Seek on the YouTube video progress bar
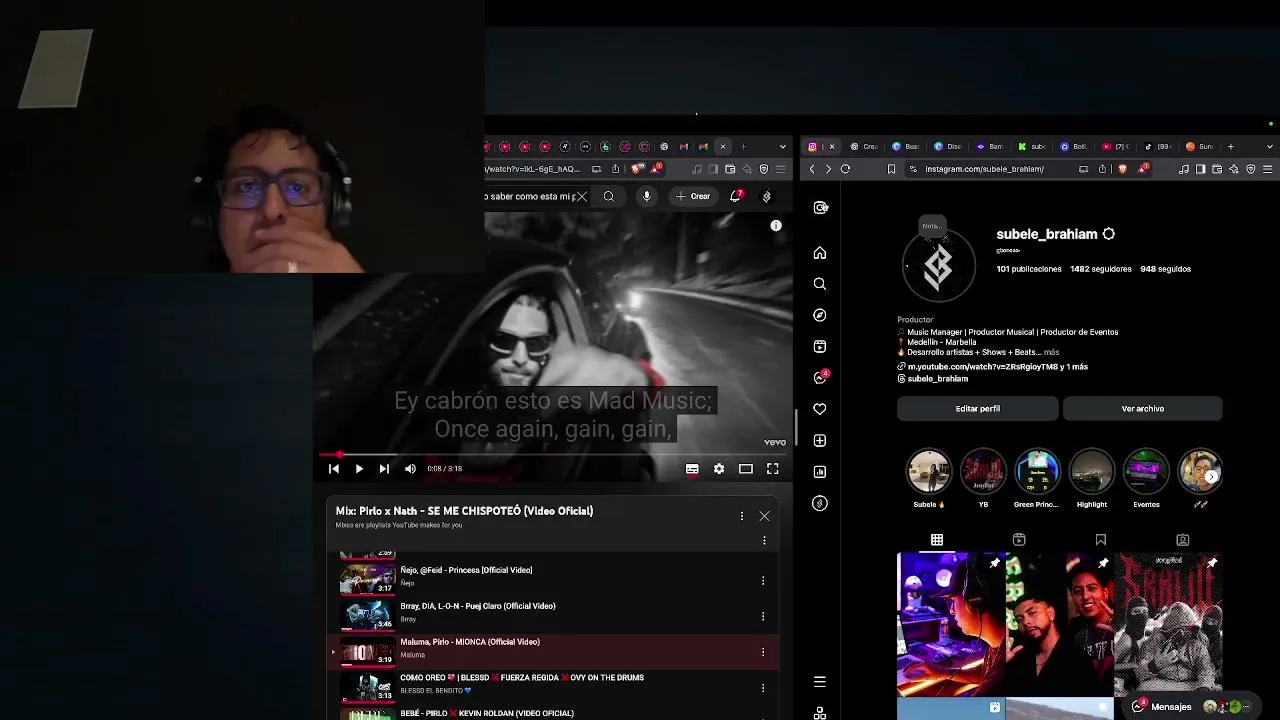This screenshot has height=720, width=1280. (553, 454)
